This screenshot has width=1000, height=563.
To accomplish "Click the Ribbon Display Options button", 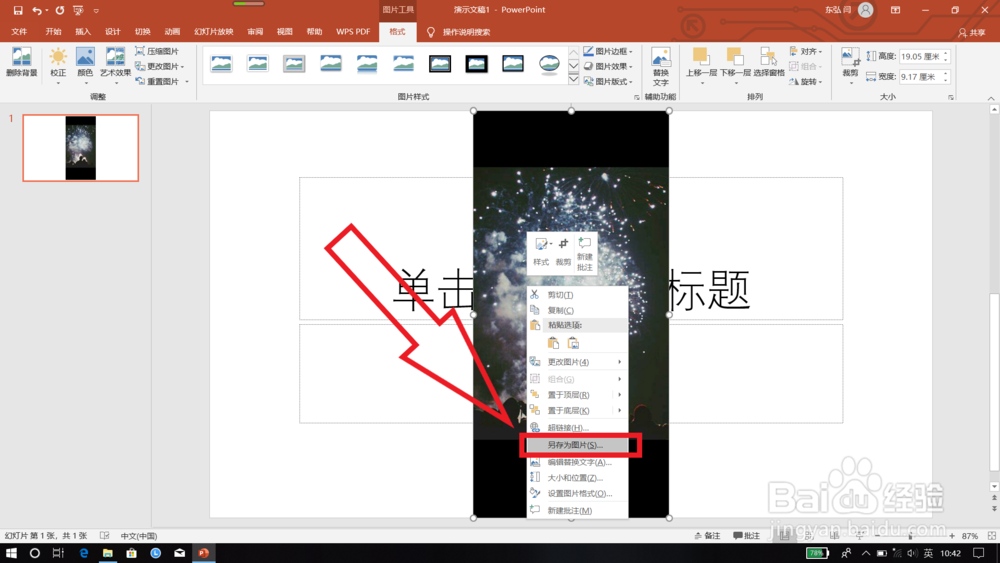I will [x=895, y=10].
